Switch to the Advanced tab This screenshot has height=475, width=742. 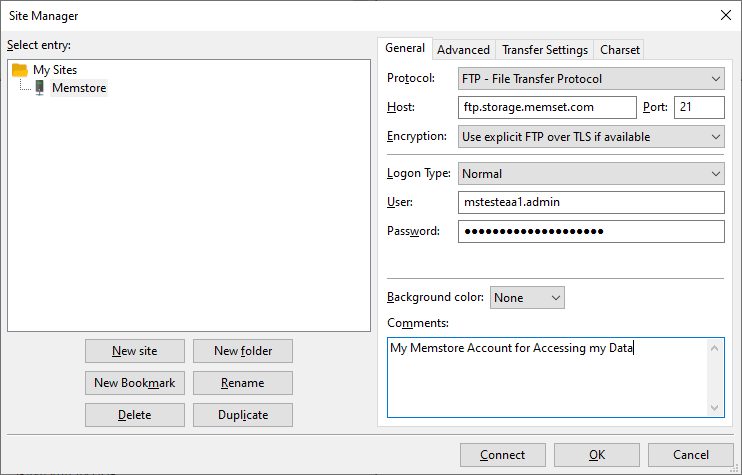(463, 50)
